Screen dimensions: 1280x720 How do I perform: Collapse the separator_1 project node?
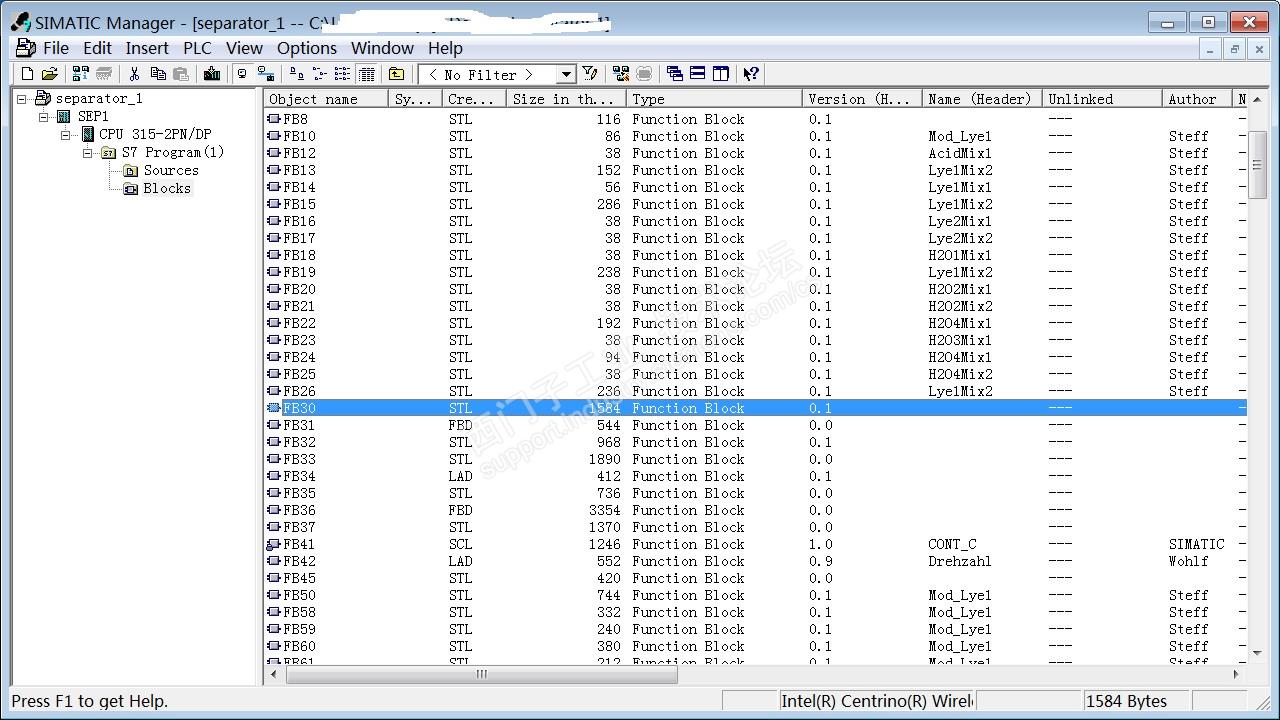point(22,99)
